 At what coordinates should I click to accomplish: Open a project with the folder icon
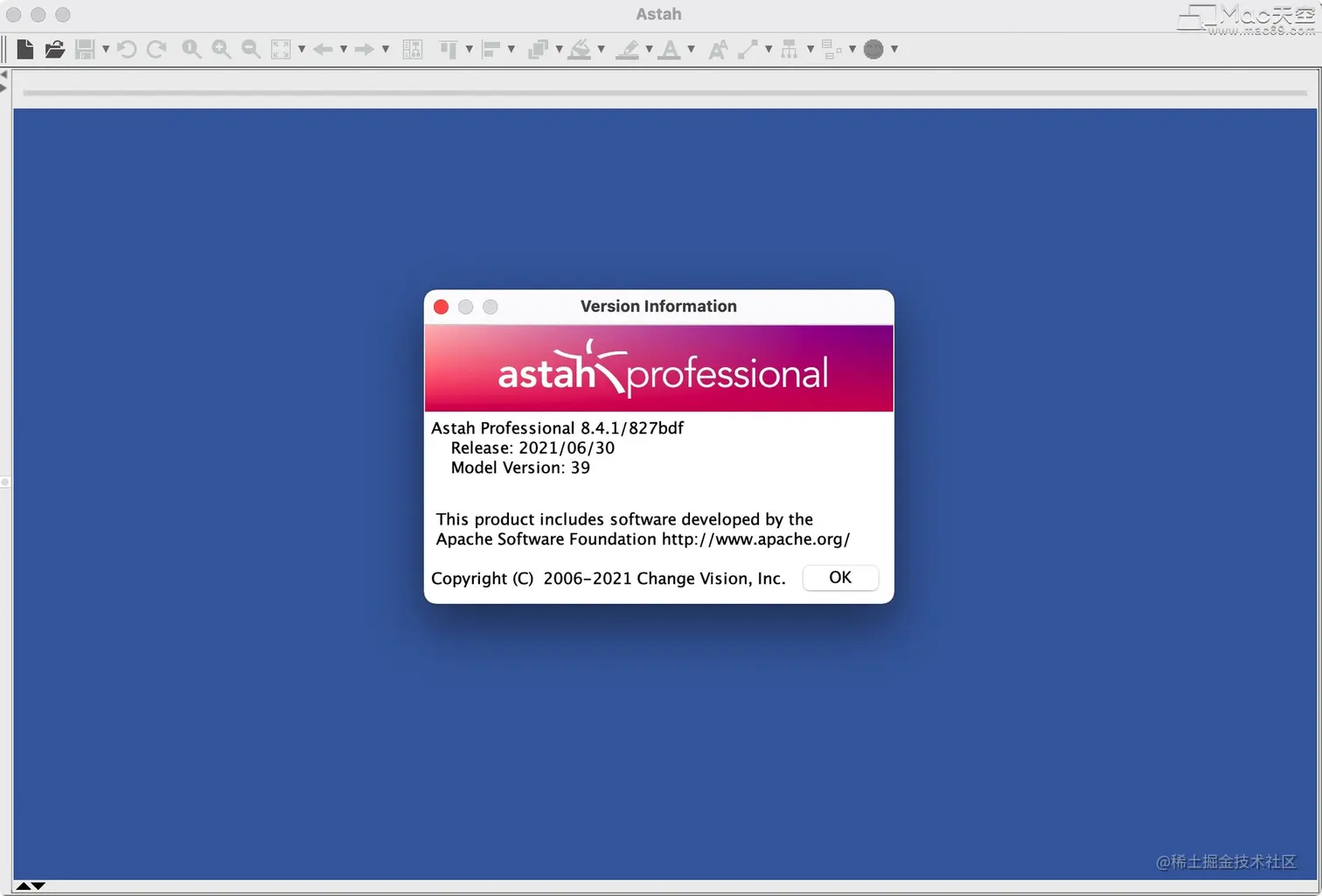[55, 50]
